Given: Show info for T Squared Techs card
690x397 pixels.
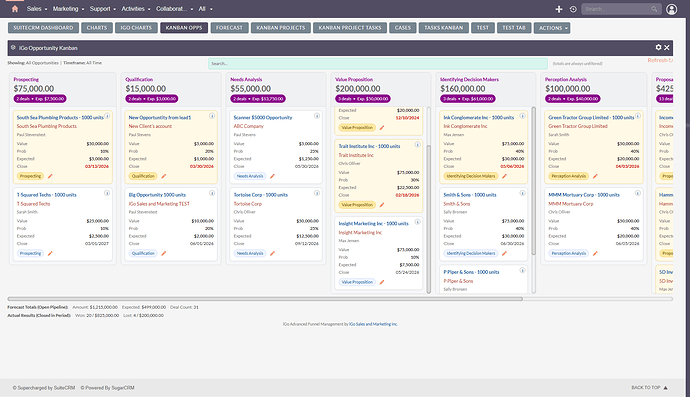Looking at the screenshot, I should click(107, 193).
